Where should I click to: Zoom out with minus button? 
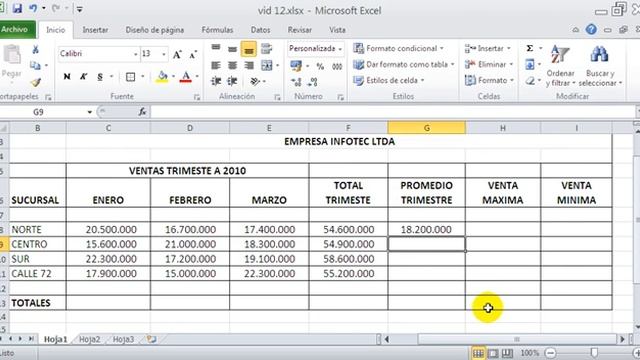[x=551, y=353]
